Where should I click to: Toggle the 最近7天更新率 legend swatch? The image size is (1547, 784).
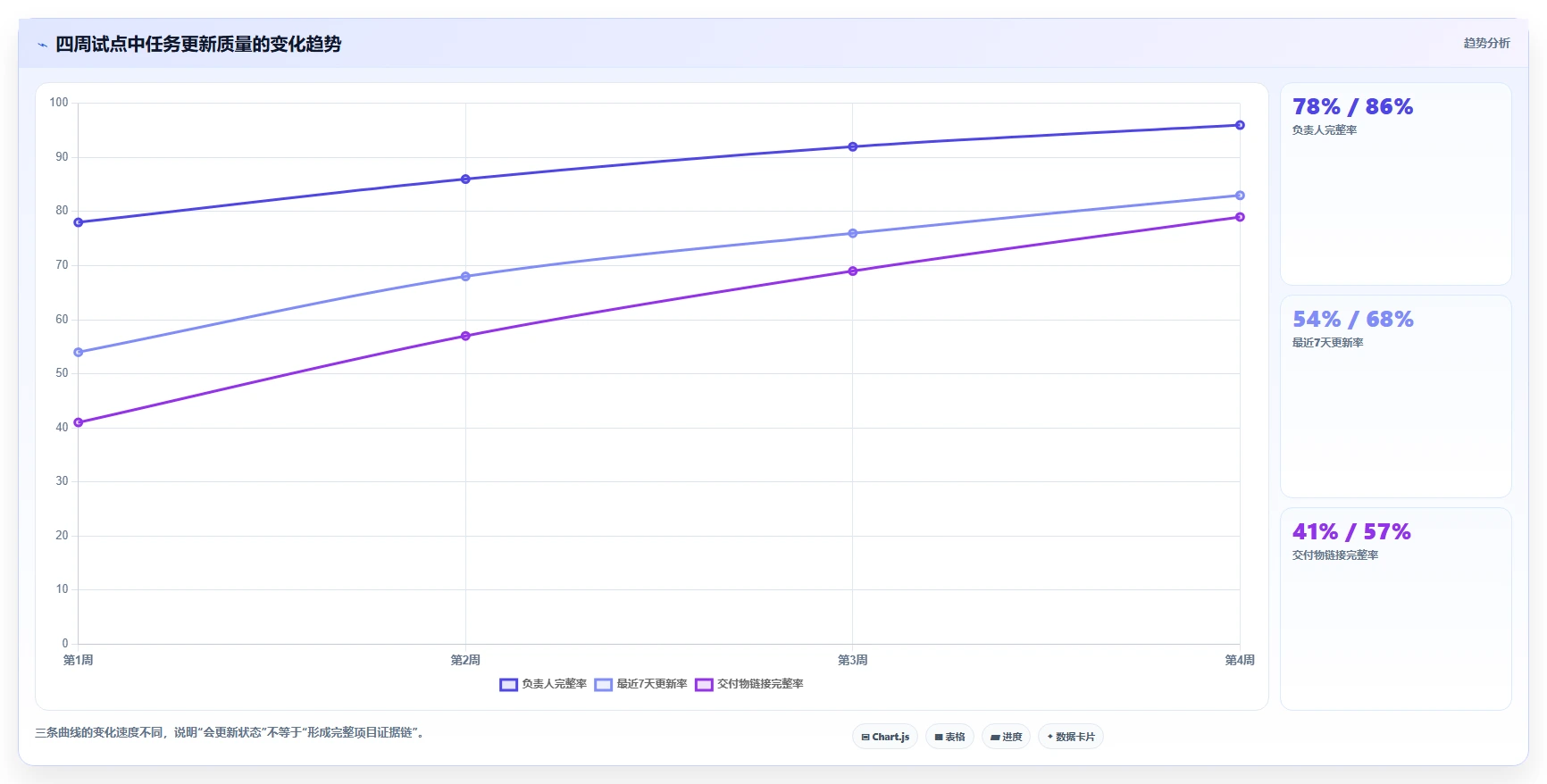[x=604, y=685]
